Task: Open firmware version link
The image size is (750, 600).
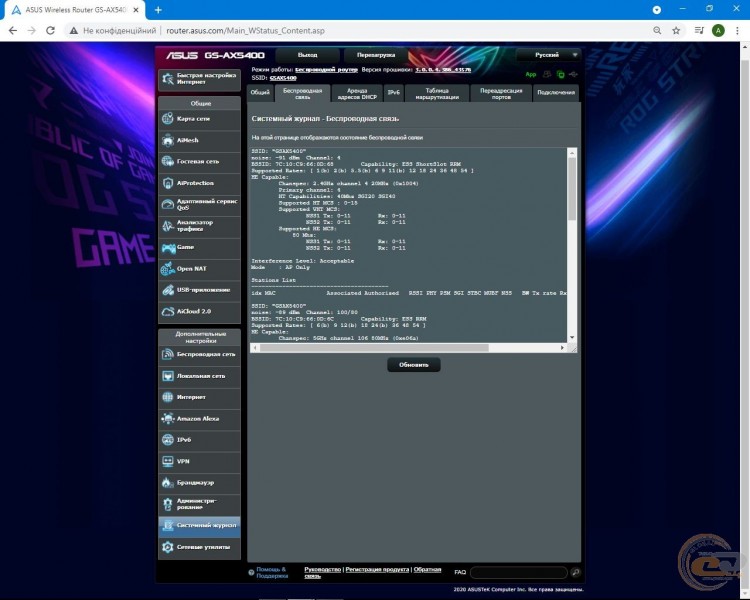Action: point(443,69)
